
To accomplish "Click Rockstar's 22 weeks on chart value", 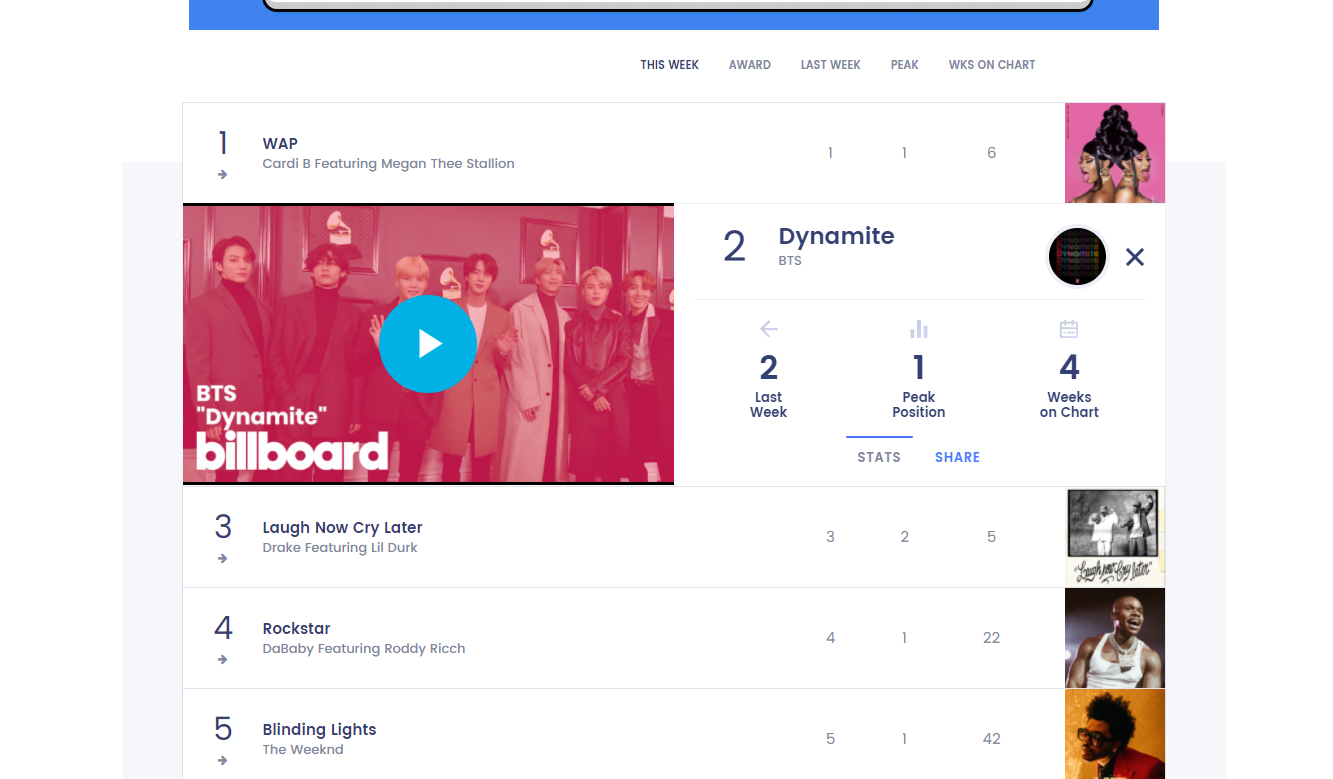I will [991, 638].
